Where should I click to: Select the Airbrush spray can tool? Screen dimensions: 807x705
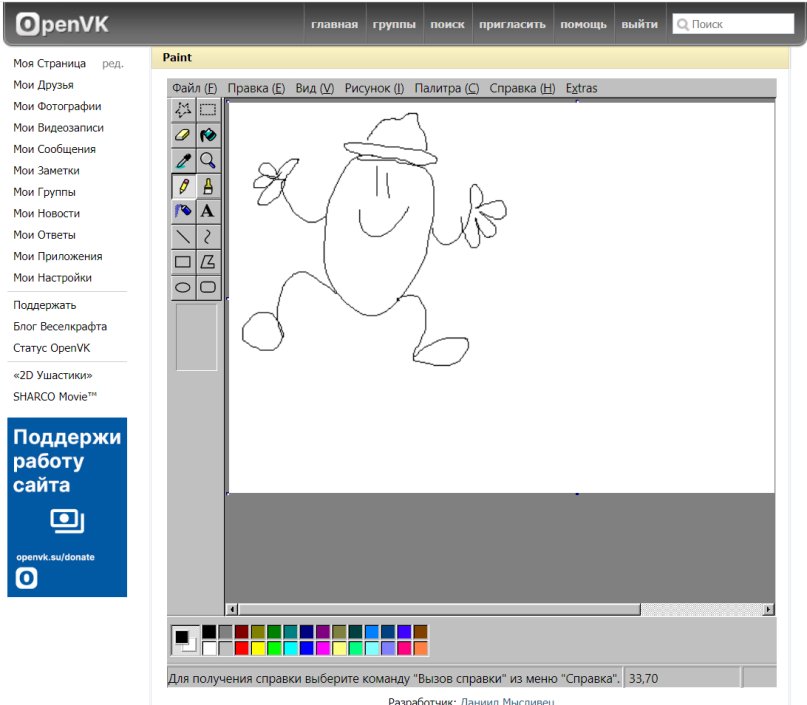click(x=183, y=211)
